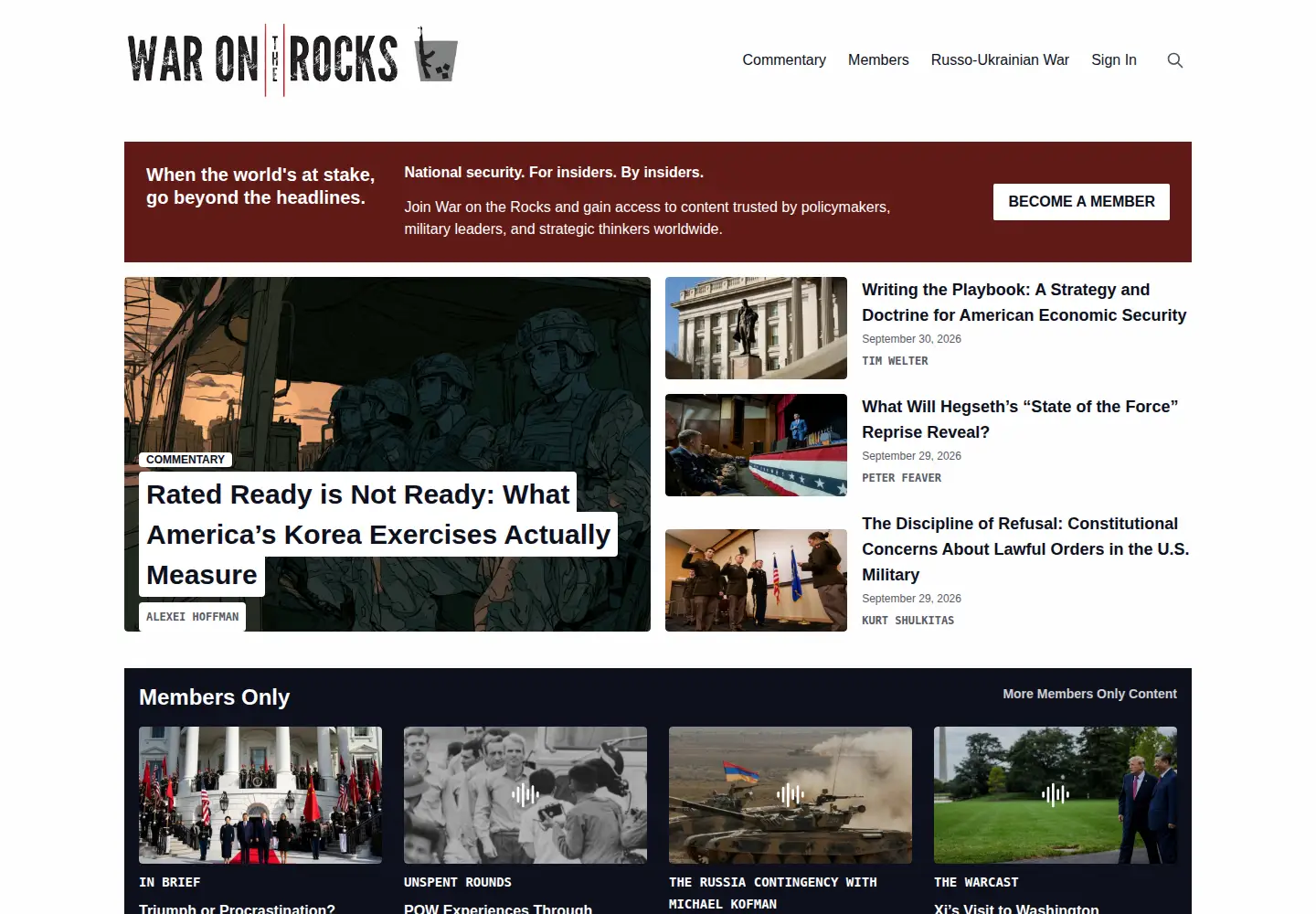
Task: Play audio icon on The Warcast thumbnail
Action: click(x=1056, y=794)
